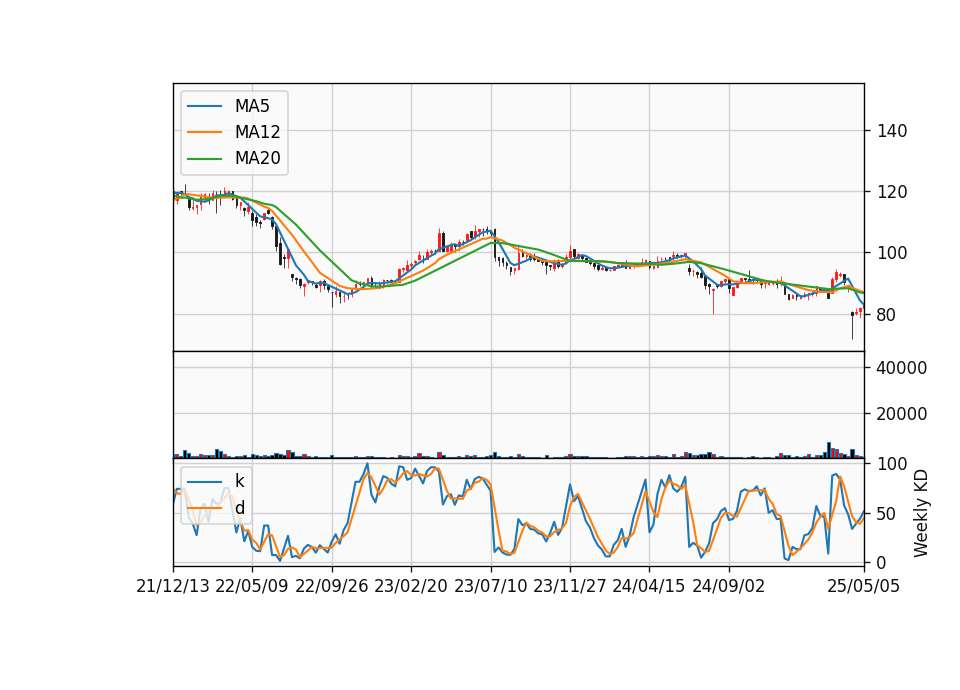Click the 23/07/10 date label
The height and width of the screenshot is (690, 960).
pos(490,586)
